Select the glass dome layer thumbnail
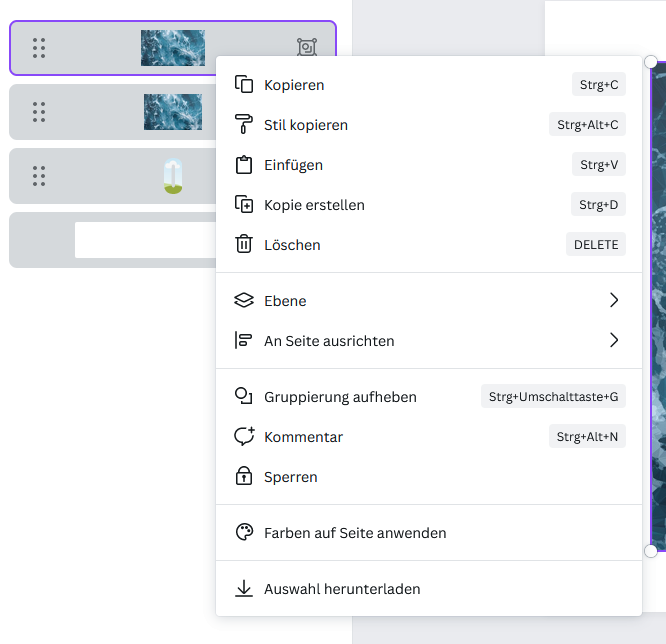Screen dimensions: 666x644 (173, 176)
